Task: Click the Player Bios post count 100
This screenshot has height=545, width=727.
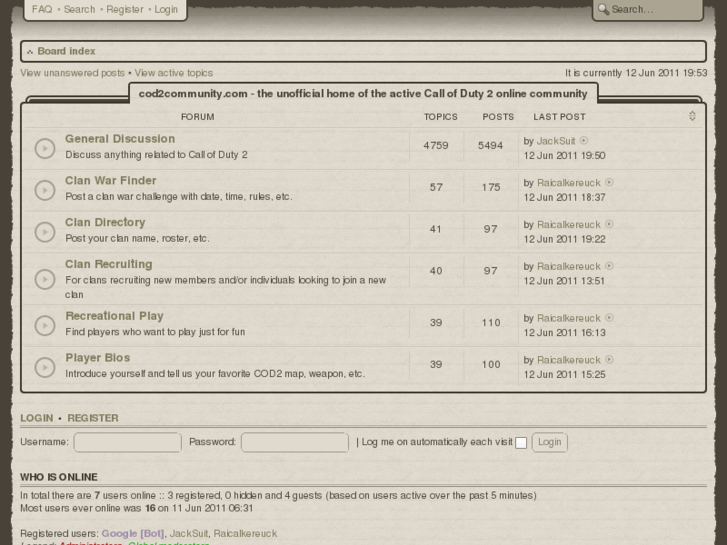Action: pyautogui.click(x=491, y=365)
